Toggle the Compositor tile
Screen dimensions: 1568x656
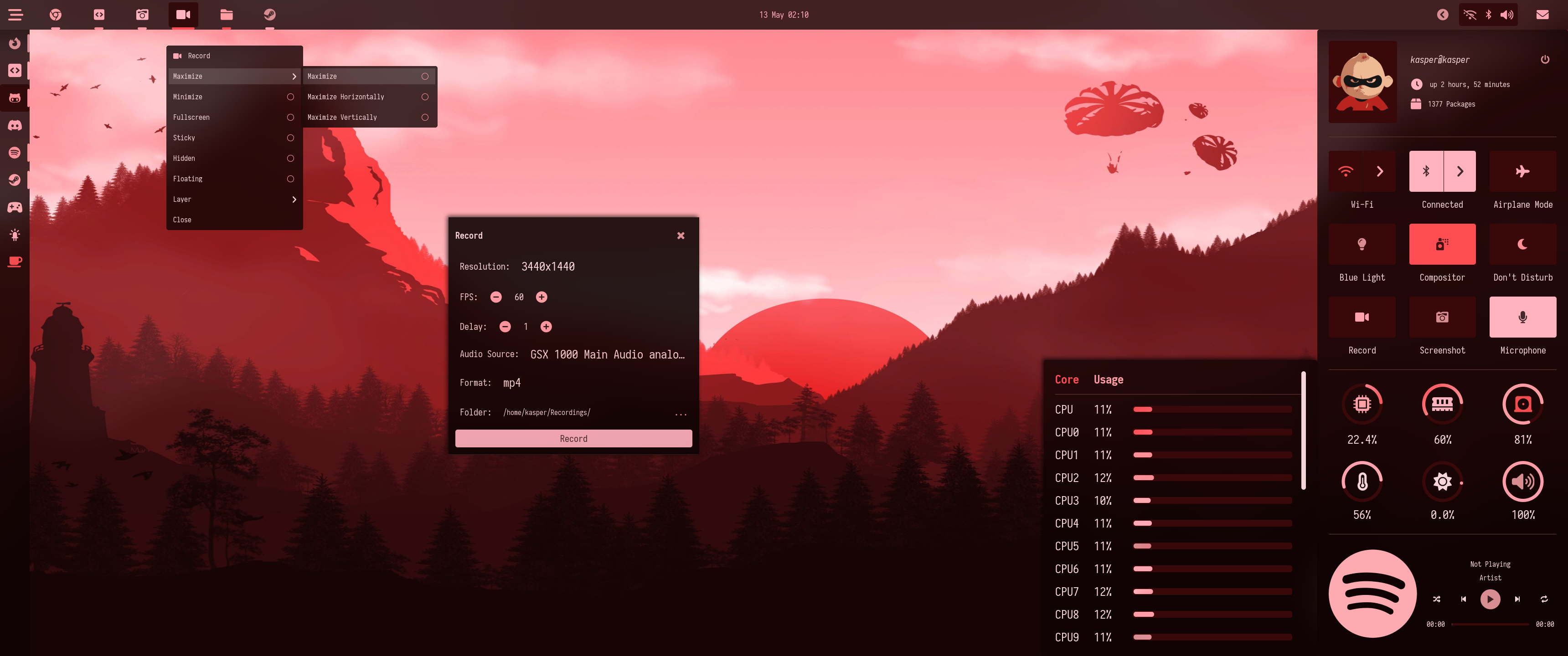(x=1442, y=244)
